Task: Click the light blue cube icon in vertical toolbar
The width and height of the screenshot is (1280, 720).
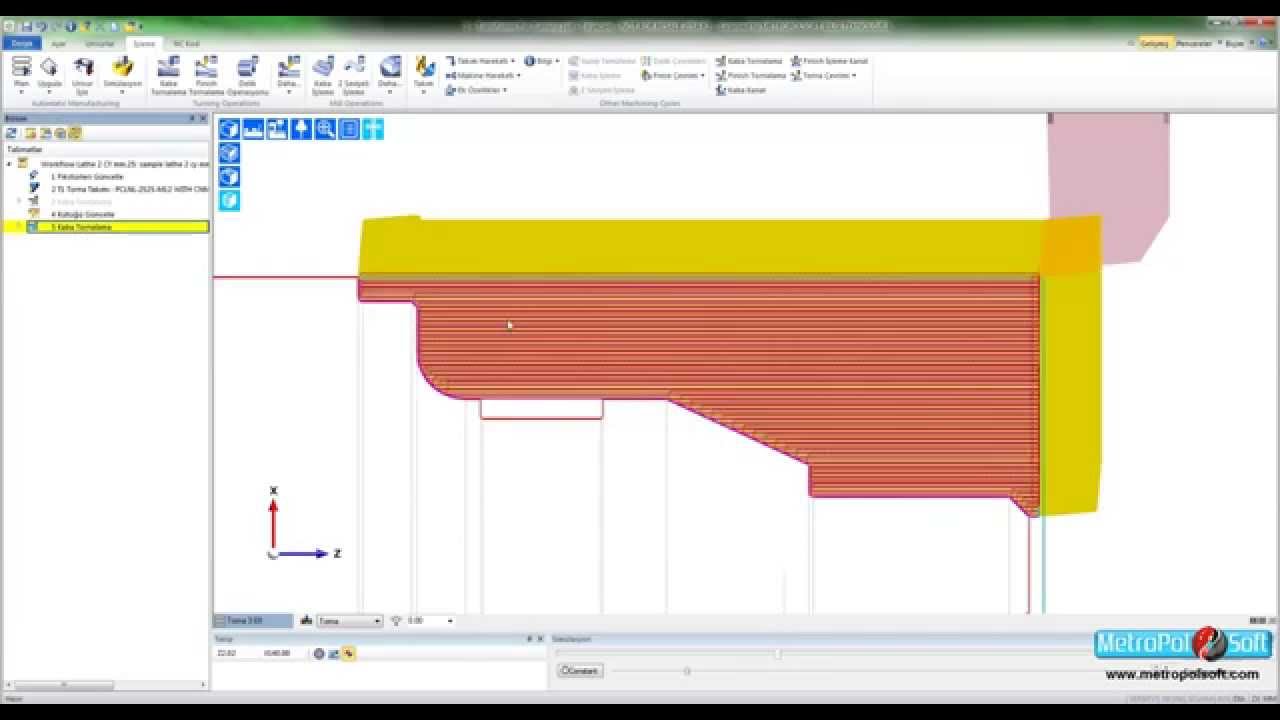Action: [229, 200]
